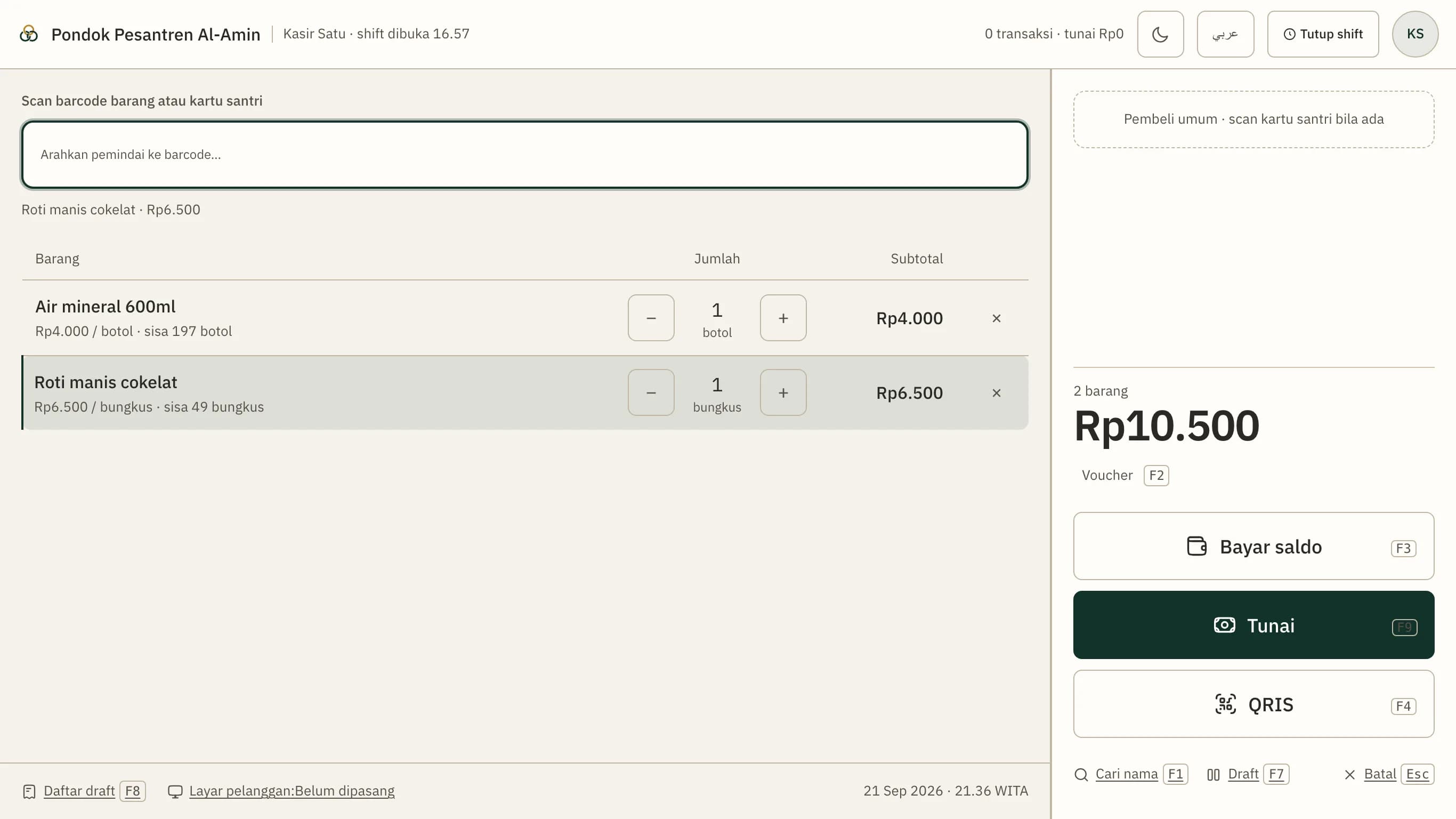Pay with the QRIS button
Screen dimensions: 1456x819
1253,704
